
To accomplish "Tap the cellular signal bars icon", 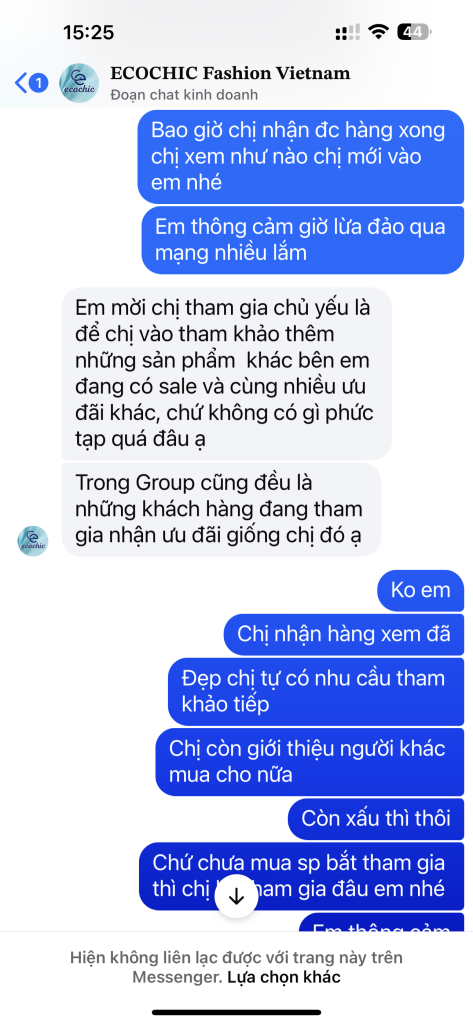I will click(347, 32).
